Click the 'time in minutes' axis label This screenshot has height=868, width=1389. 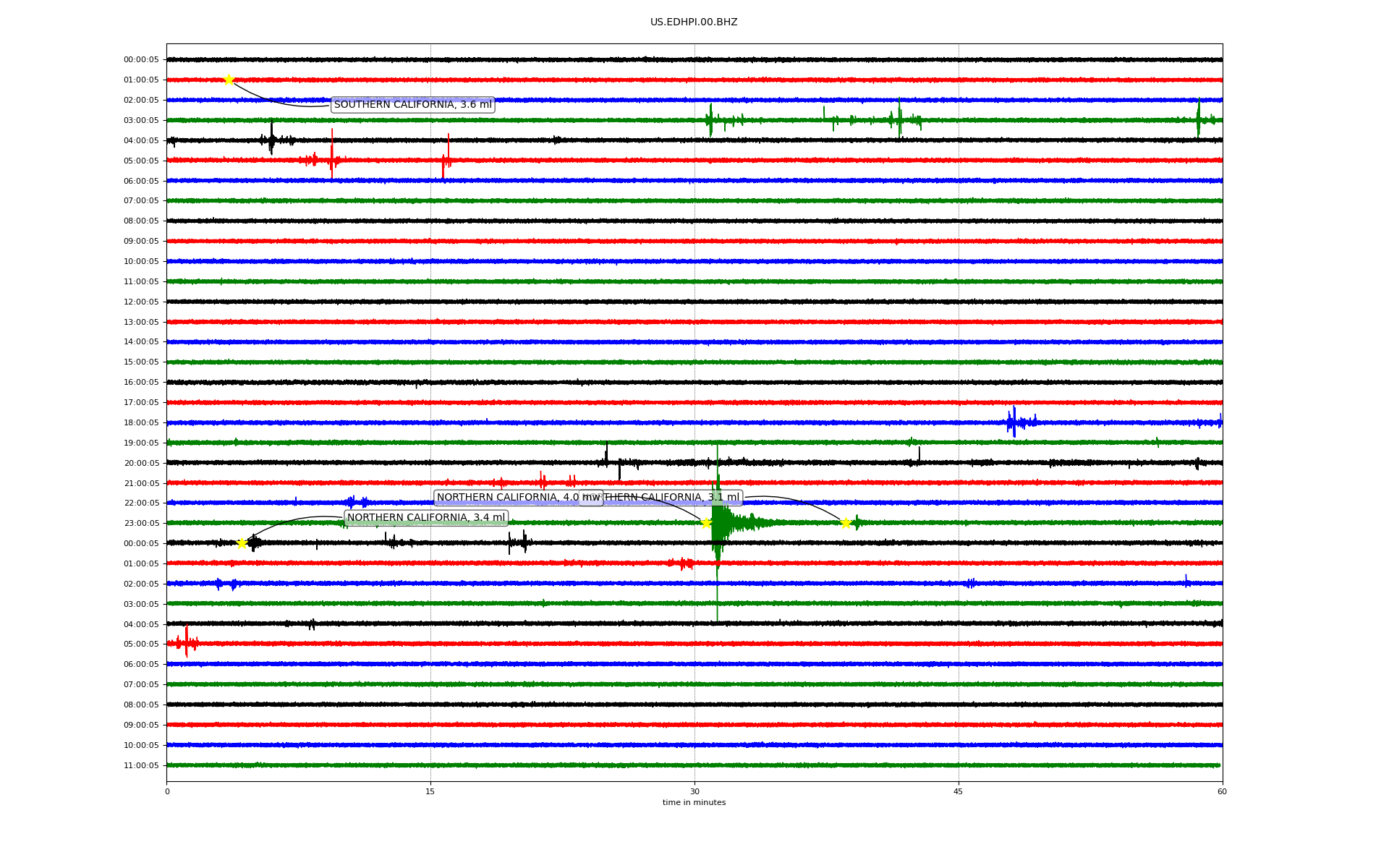point(693,802)
